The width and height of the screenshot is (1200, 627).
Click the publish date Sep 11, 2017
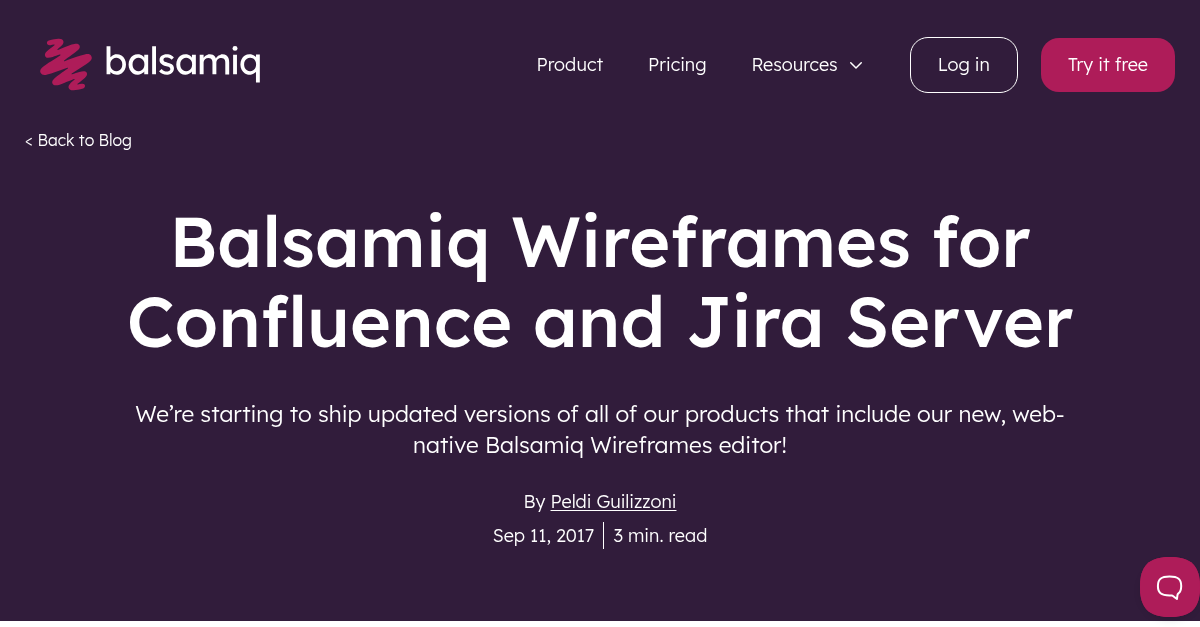[x=543, y=536]
